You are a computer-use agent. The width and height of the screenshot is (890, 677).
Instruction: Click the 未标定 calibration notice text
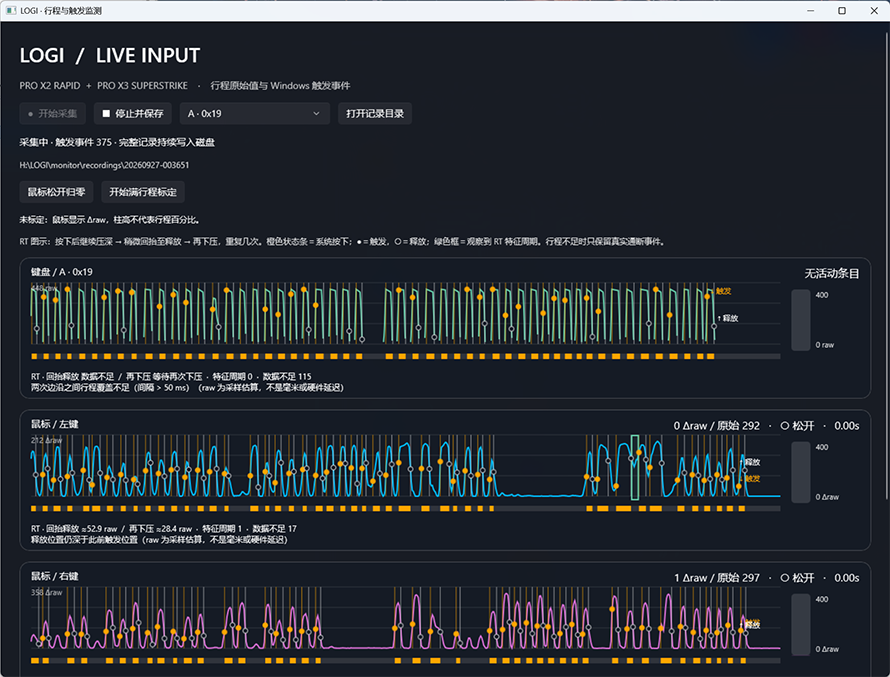coord(110,220)
